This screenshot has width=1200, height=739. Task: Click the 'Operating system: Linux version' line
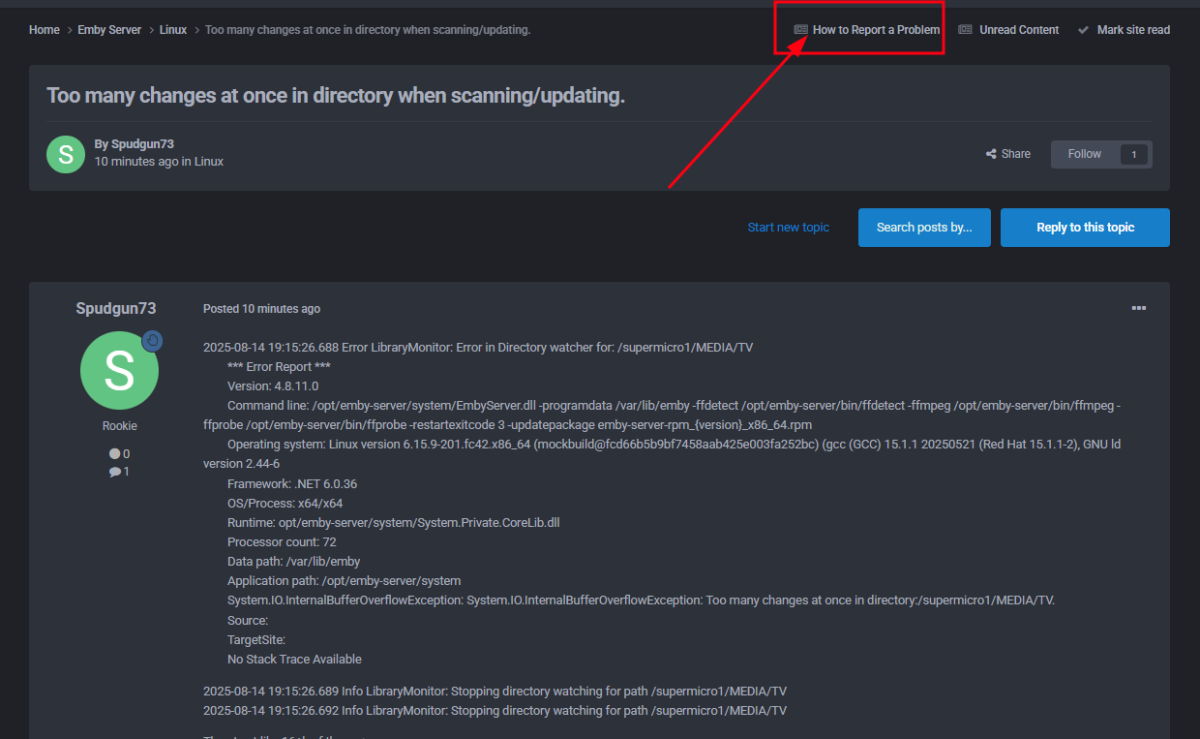pyautogui.click(x=662, y=454)
